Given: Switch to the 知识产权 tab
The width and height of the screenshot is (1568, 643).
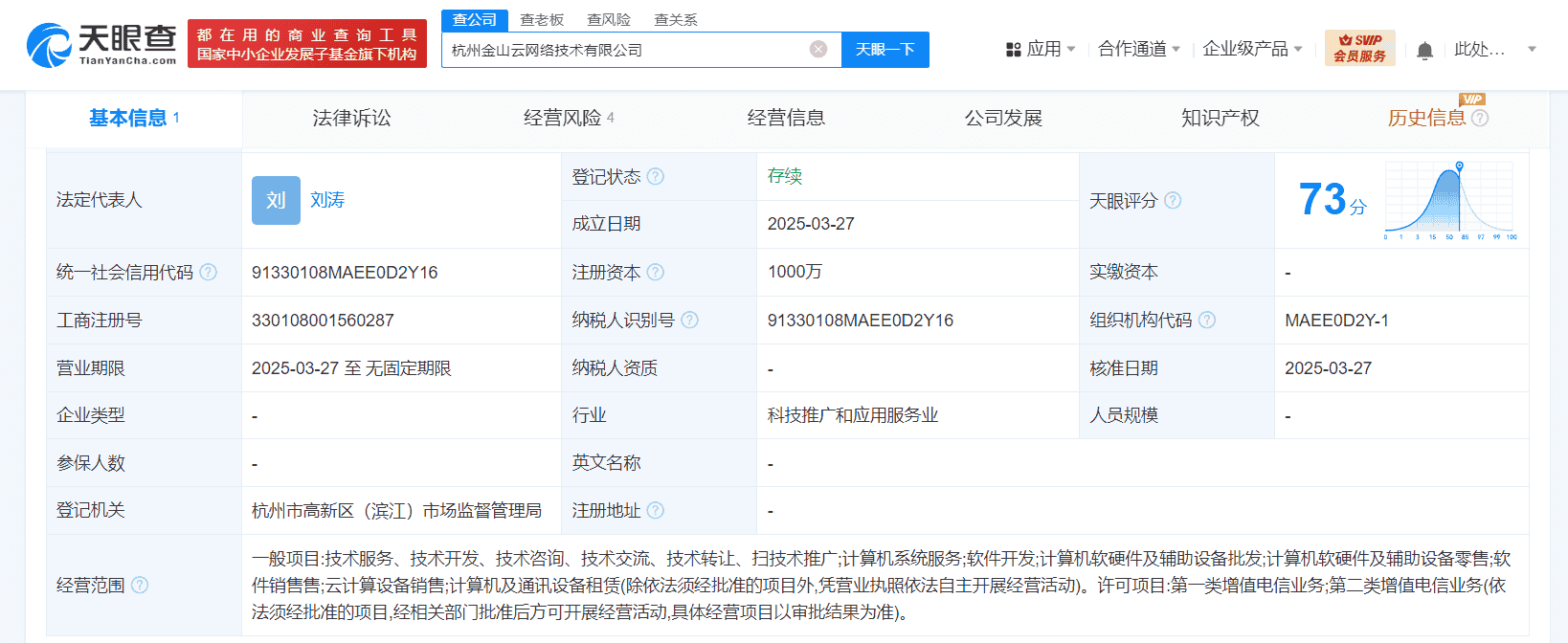Looking at the screenshot, I should tap(1220, 119).
